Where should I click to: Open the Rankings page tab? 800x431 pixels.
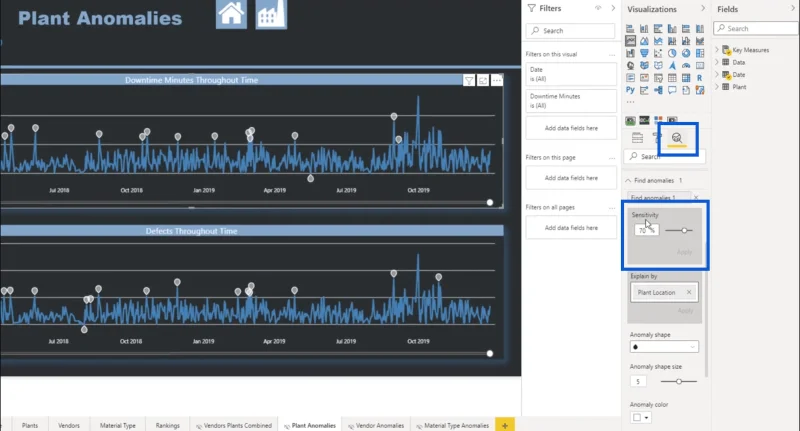(x=167, y=425)
